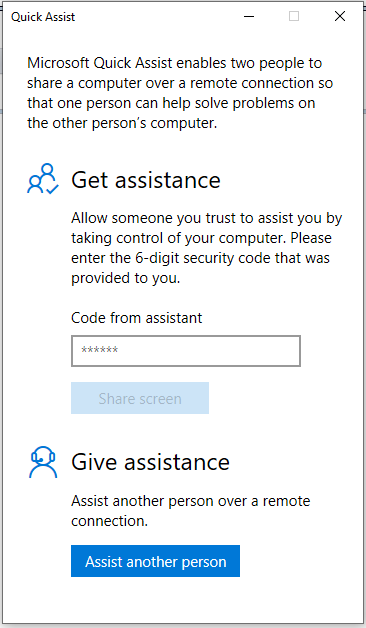Click the checkmark on Get assistance icon
Image resolution: width=366 pixels, height=628 pixels.
[52, 189]
